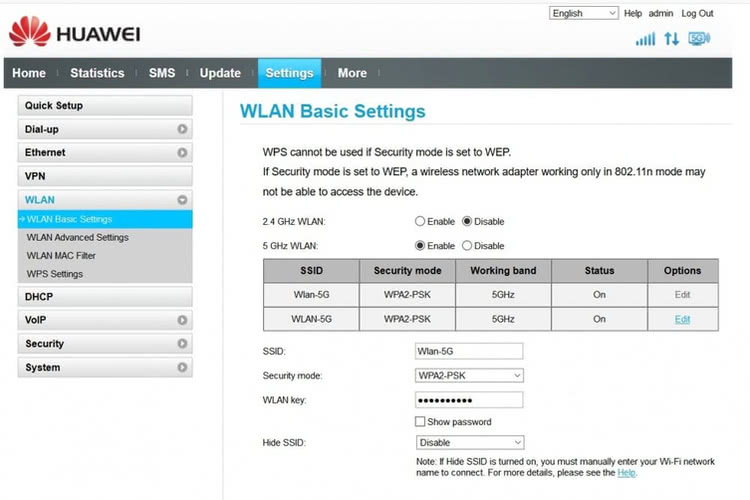Expand the Dial-up section arrow
This screenshot has width=750, height=500.
[182, 129]
